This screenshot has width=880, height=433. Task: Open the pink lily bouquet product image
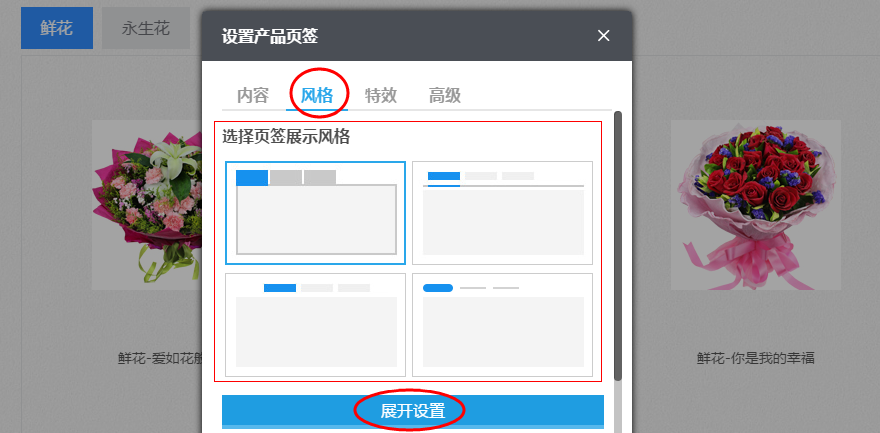tap(145, 205)
